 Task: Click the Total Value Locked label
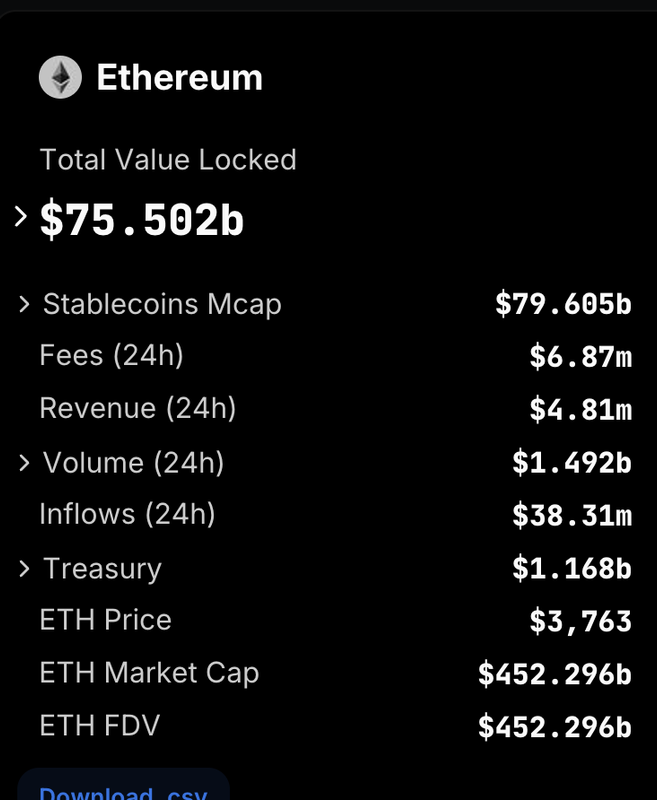pos(168,160)
